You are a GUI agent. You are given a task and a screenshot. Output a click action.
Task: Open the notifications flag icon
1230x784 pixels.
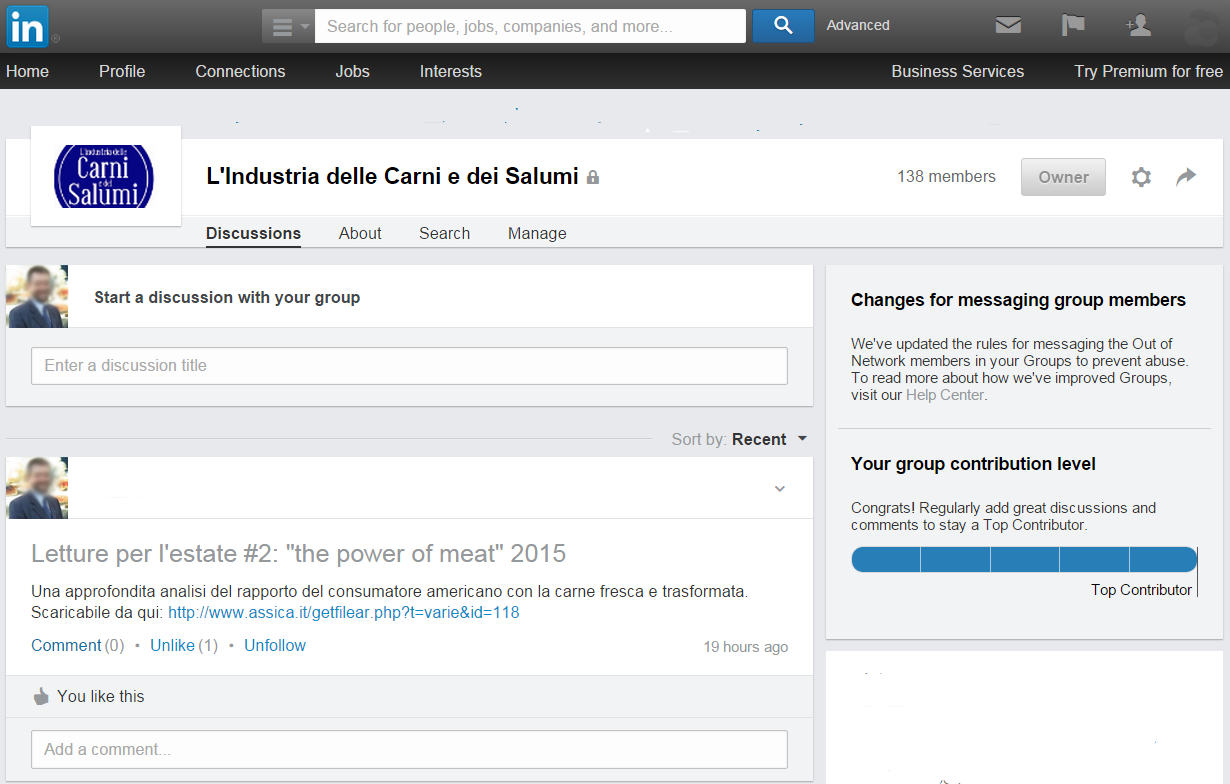pos(1073,26)
